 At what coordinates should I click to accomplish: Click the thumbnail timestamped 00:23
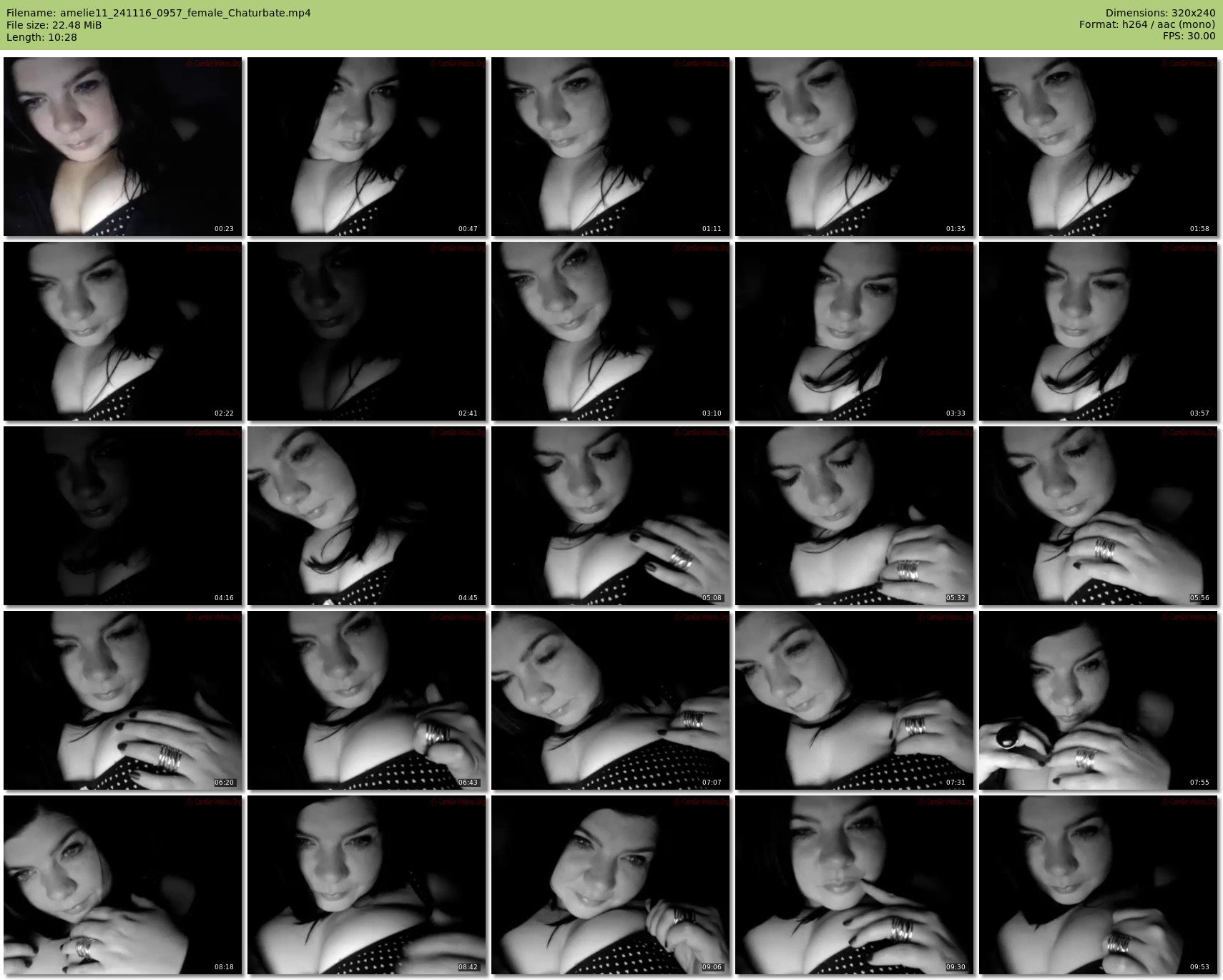click(x=122, y=147)
